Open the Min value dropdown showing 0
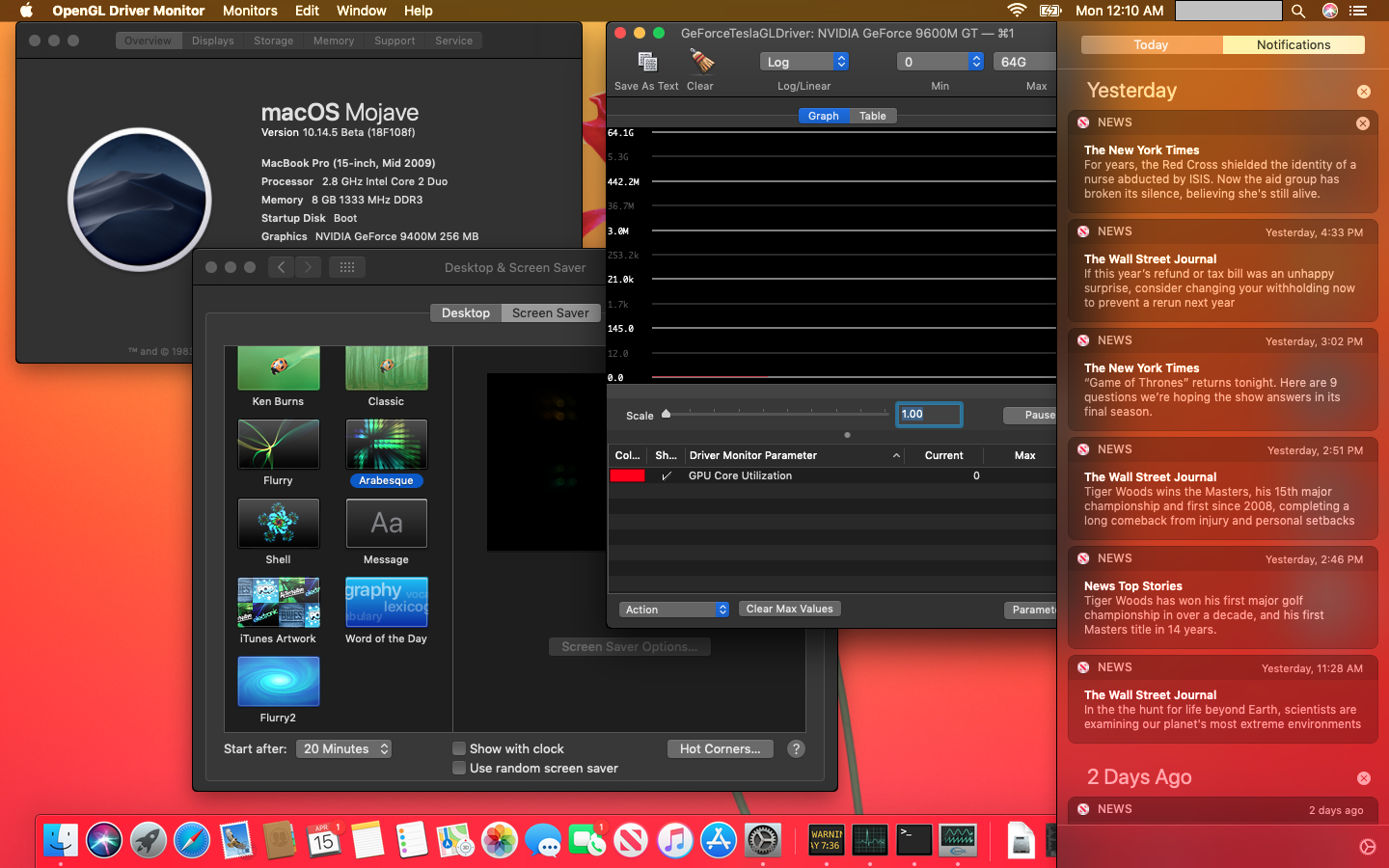 coord(940,62)
